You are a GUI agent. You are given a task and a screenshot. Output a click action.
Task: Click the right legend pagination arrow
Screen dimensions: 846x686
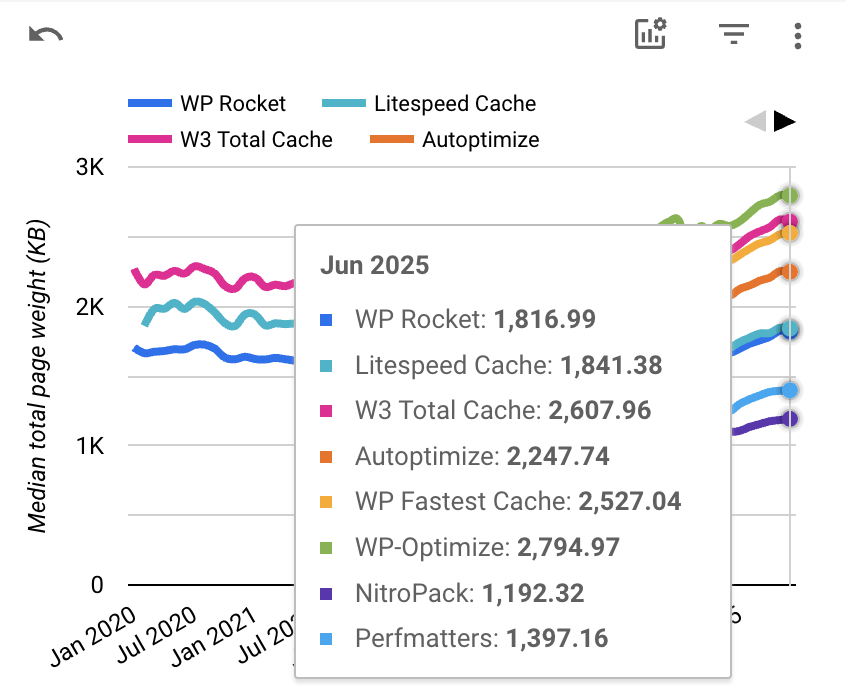click(784, 121)
